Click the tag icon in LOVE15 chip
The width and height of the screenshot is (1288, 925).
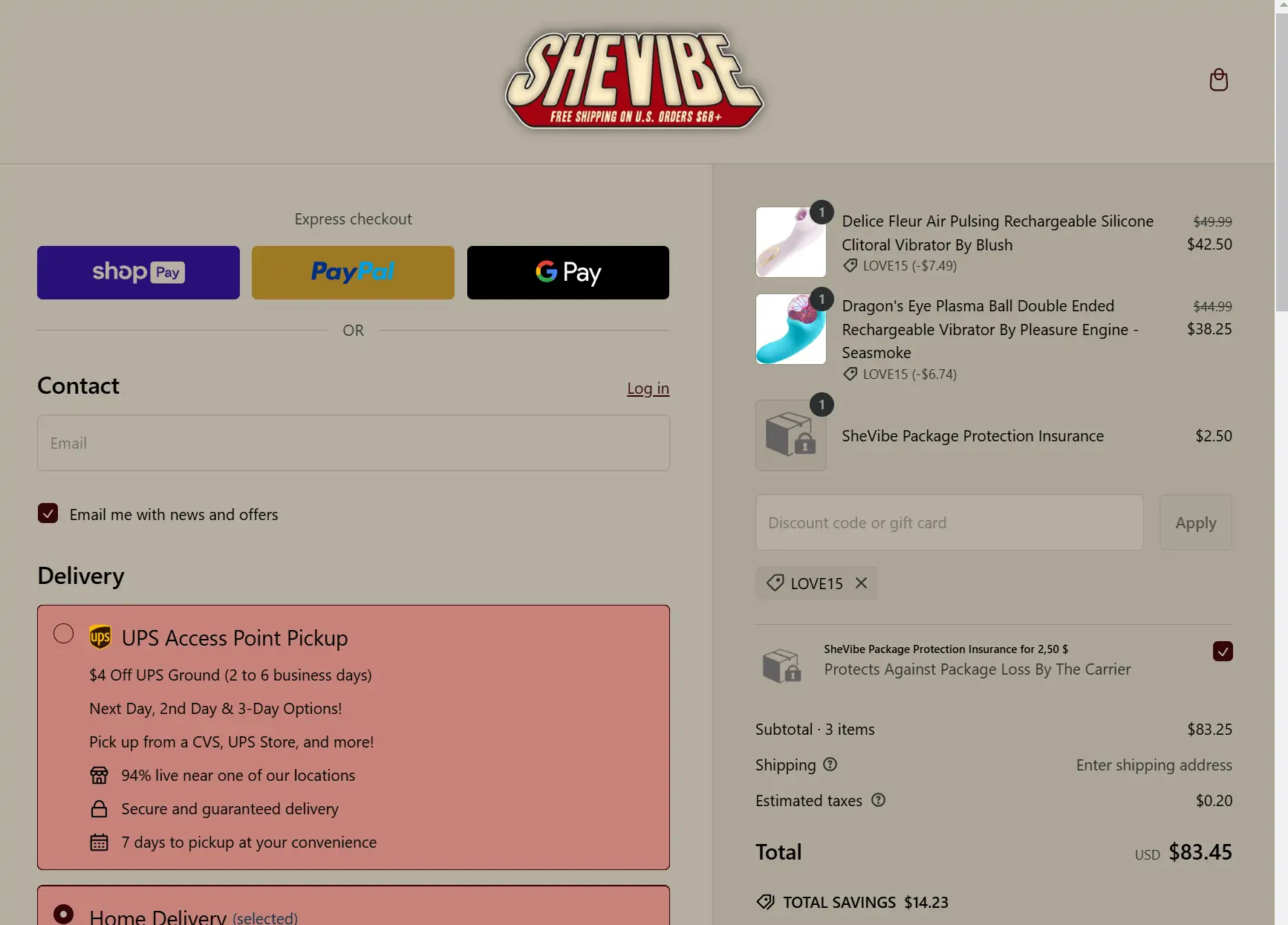(775, 583)
